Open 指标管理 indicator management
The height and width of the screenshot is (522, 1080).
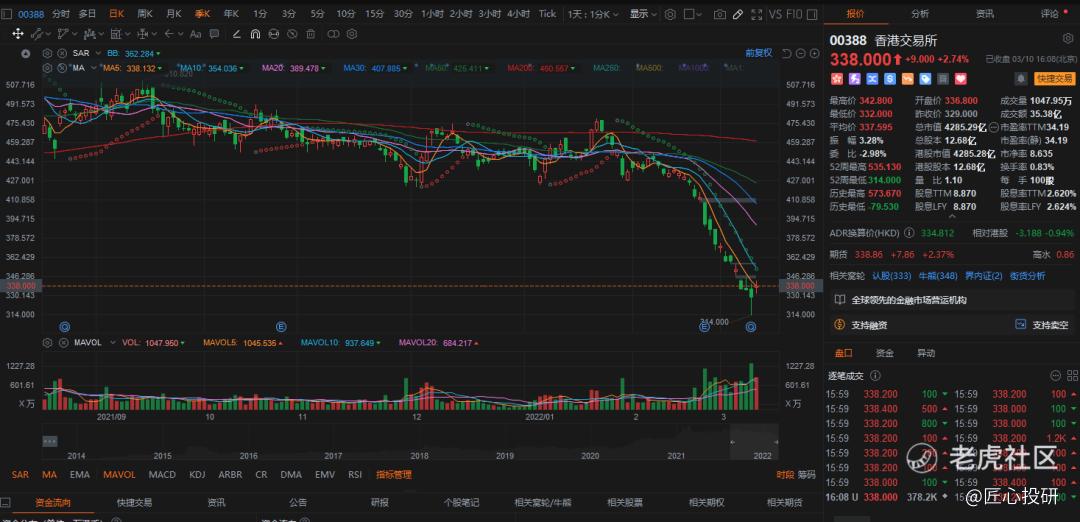point(393,474)
